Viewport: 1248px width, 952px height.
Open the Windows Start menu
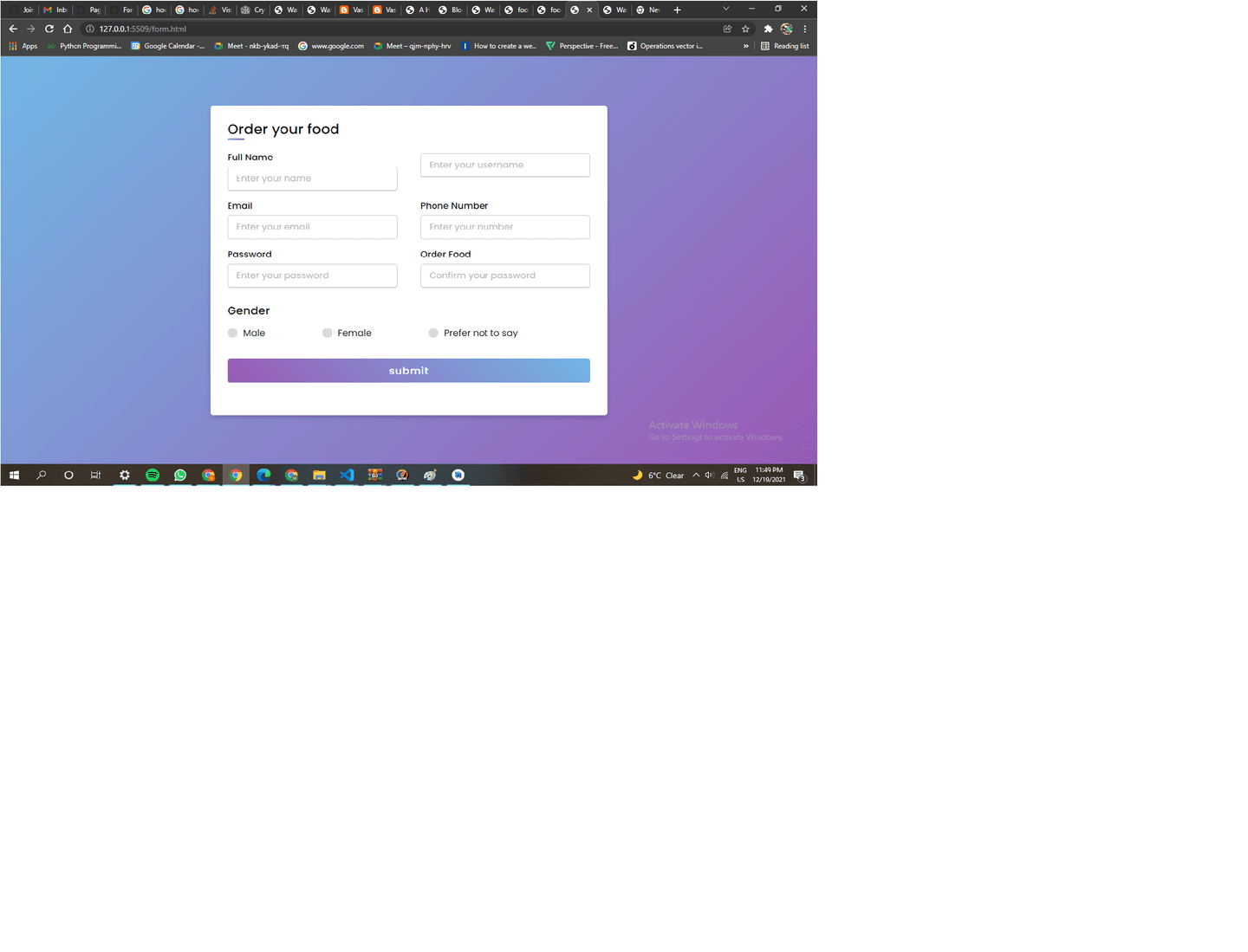pyautogui.click(x=14, y=475)
